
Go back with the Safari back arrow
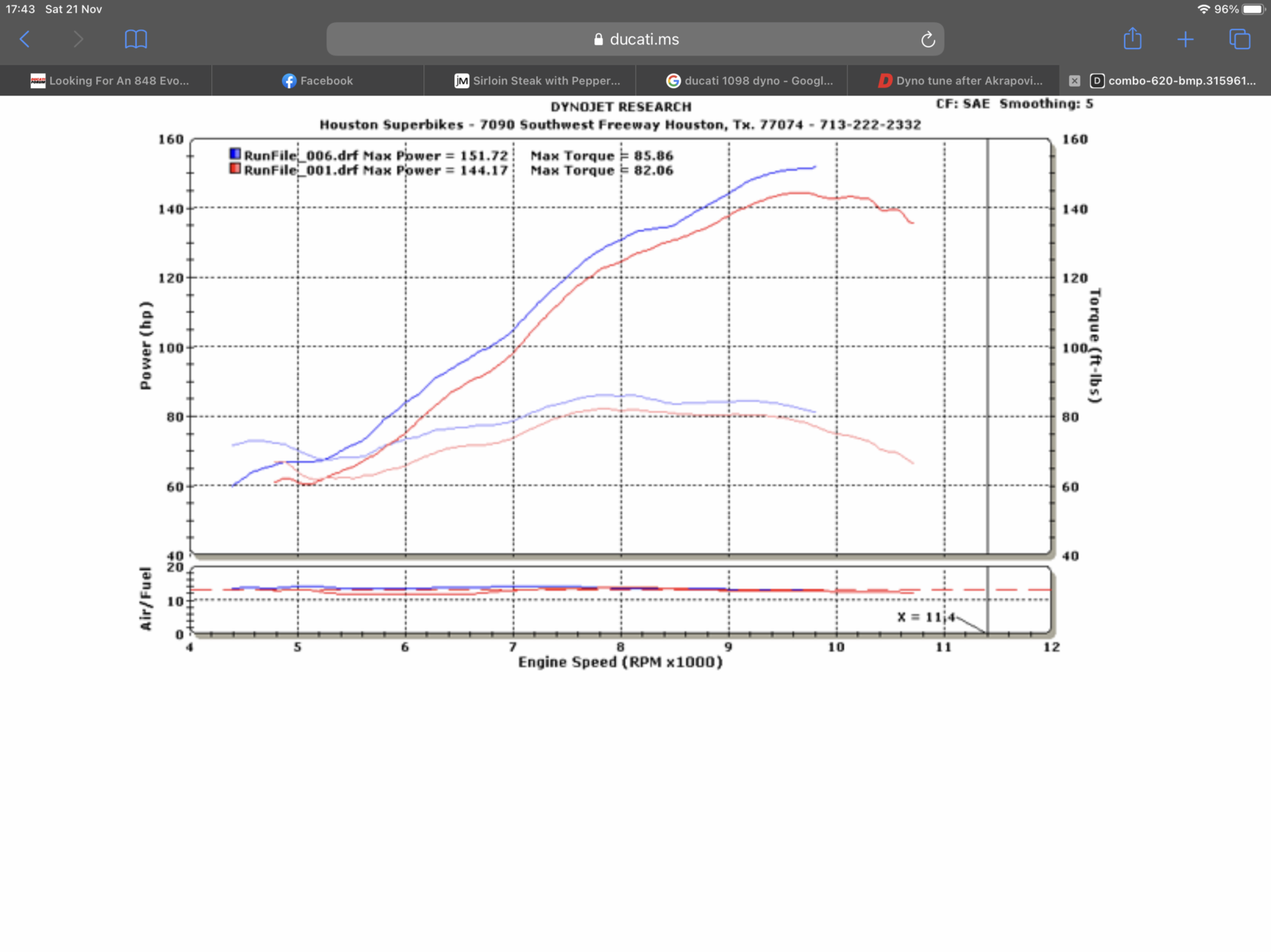click(x=25, y=39)
